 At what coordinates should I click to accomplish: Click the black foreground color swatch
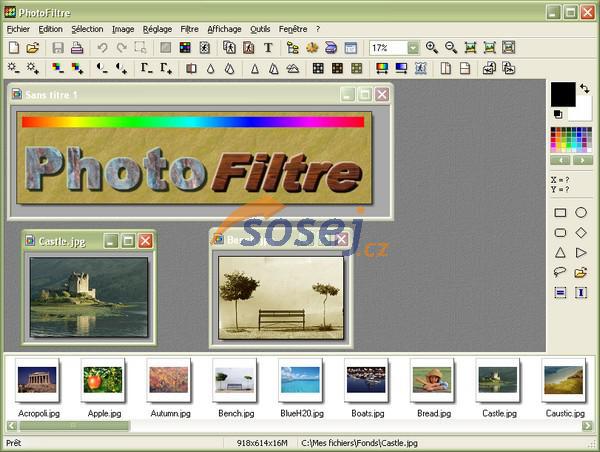tap(562, 93)
